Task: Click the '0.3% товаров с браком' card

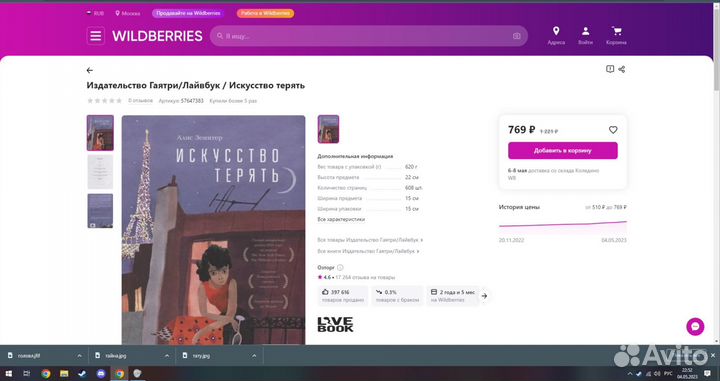Action: (x=397, y=296)
